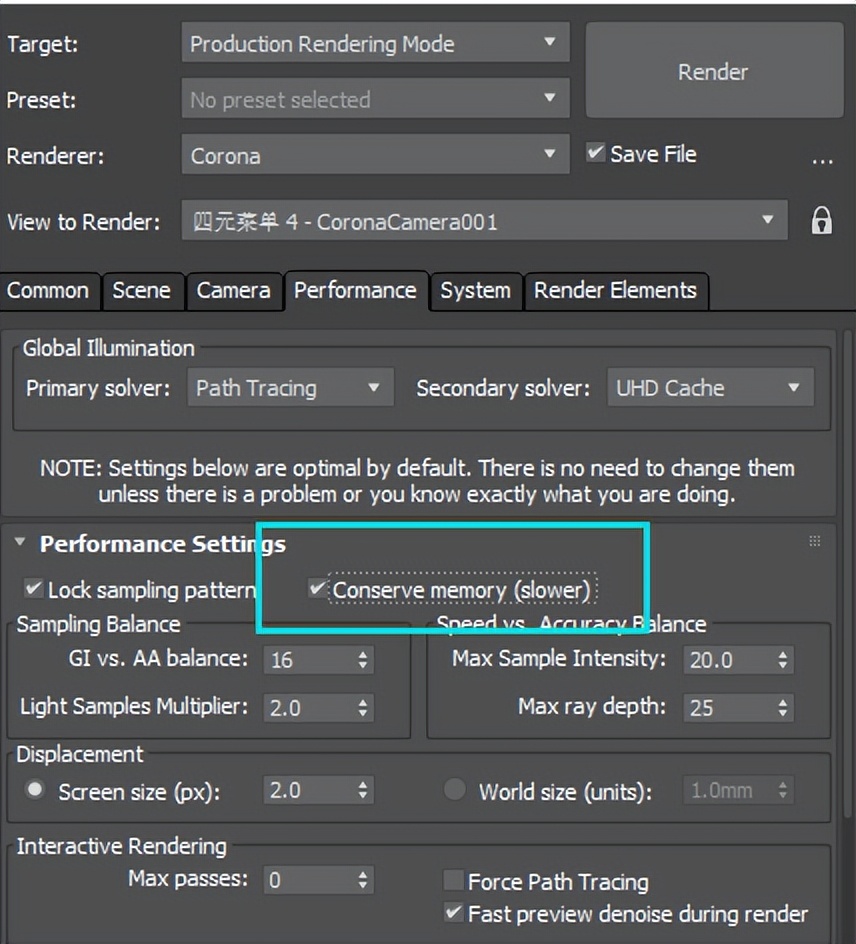856x944 pixels.
Task: Switch to the Camera tab
Action: pyautogui.click(x=234, y=291)
